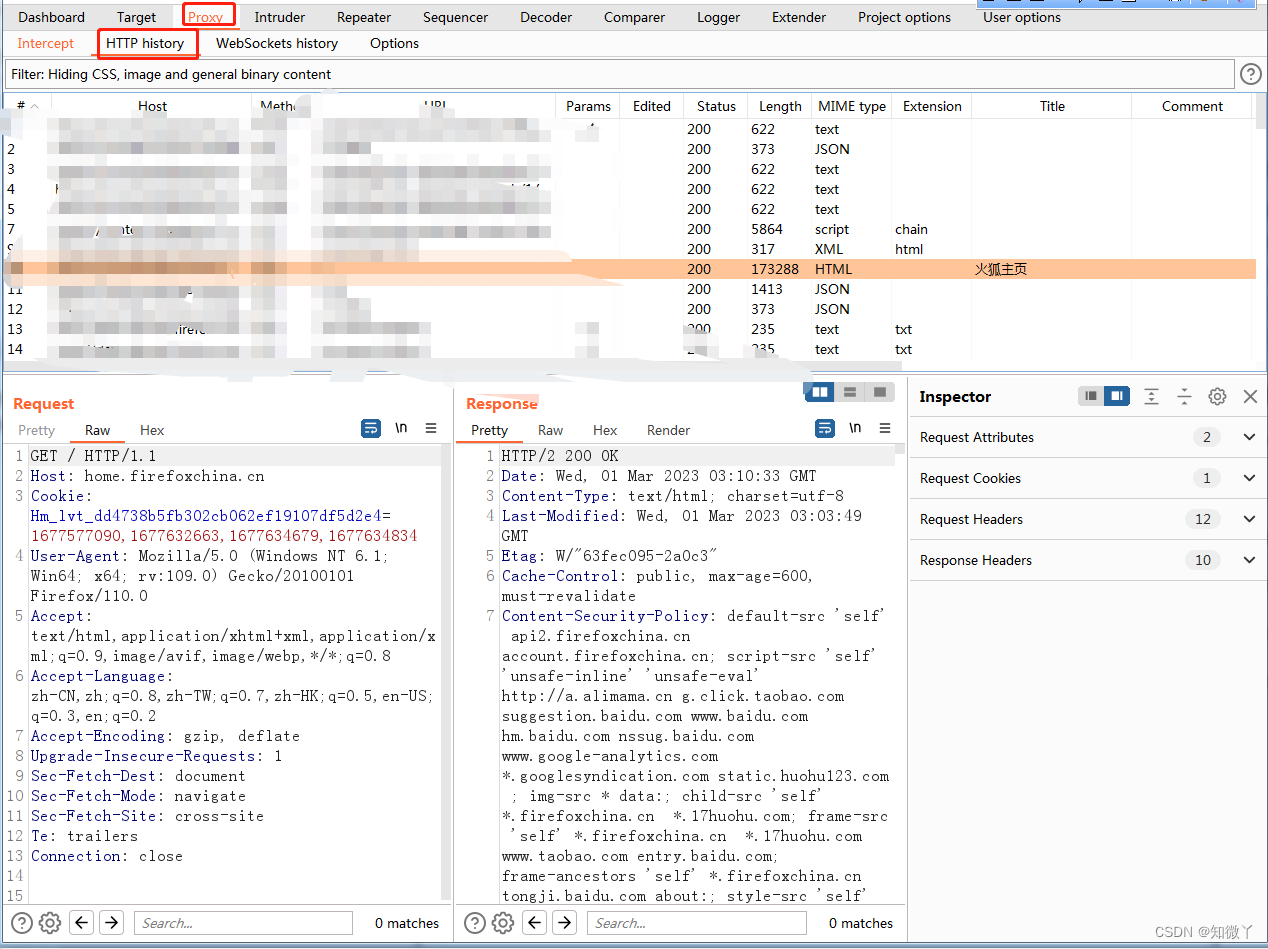Click inside the Response search field
The width and height of the screenshot is (1268, 949).
point(697,922)
